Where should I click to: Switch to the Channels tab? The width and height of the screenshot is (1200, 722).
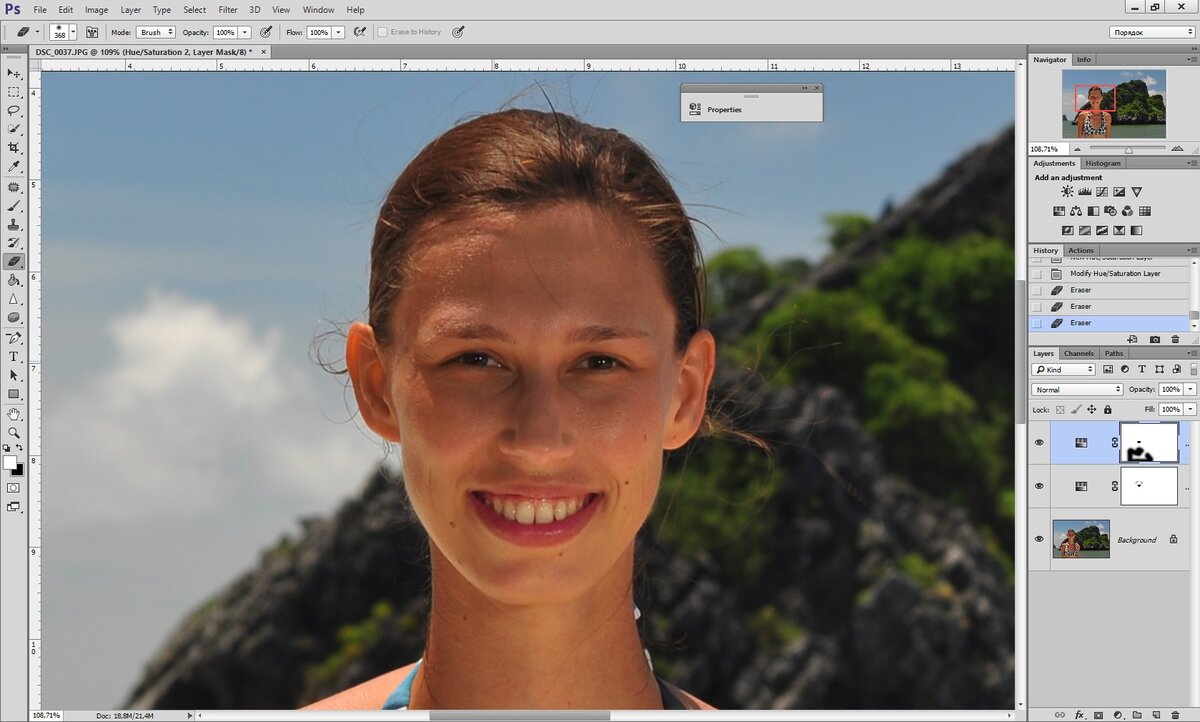coord(1078,353)
